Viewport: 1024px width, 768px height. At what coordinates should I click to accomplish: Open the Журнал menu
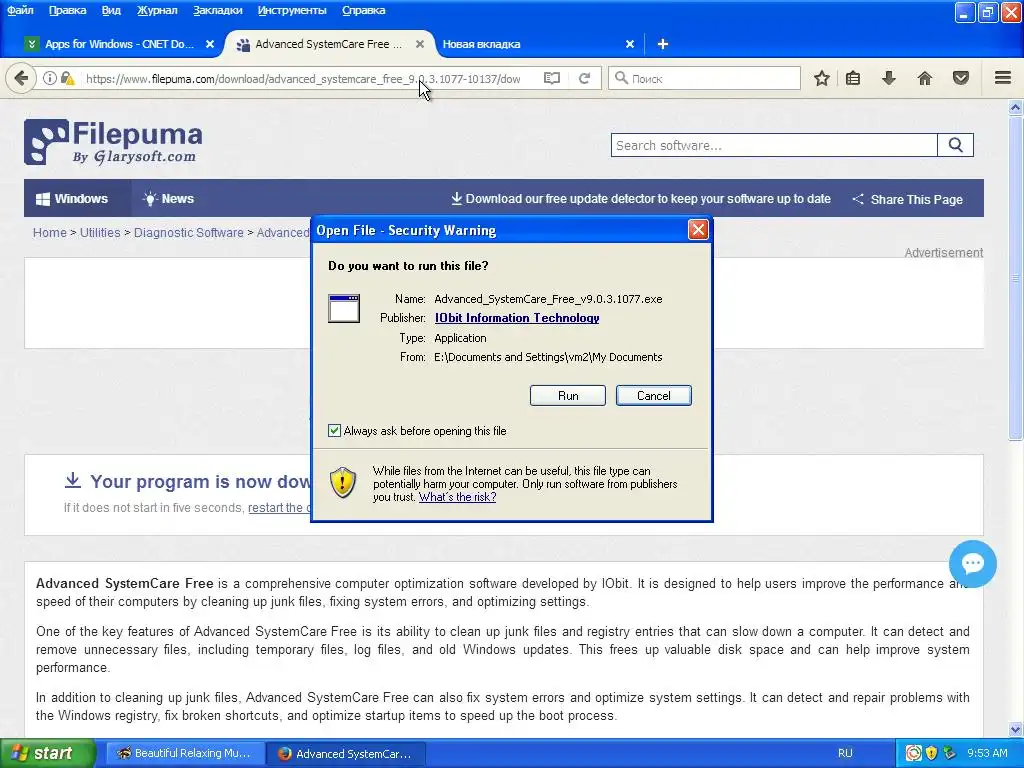coord(157,10)
